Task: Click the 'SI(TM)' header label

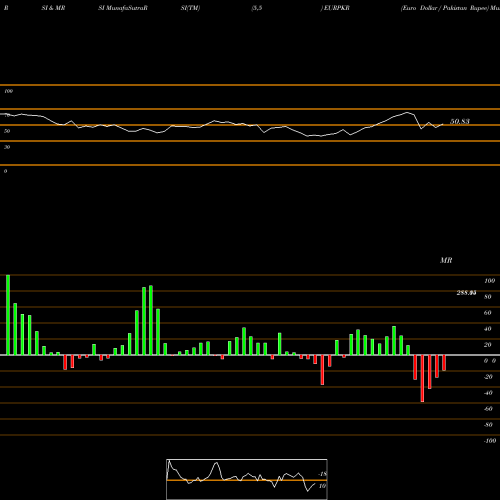Action: [x=190, y=8]
